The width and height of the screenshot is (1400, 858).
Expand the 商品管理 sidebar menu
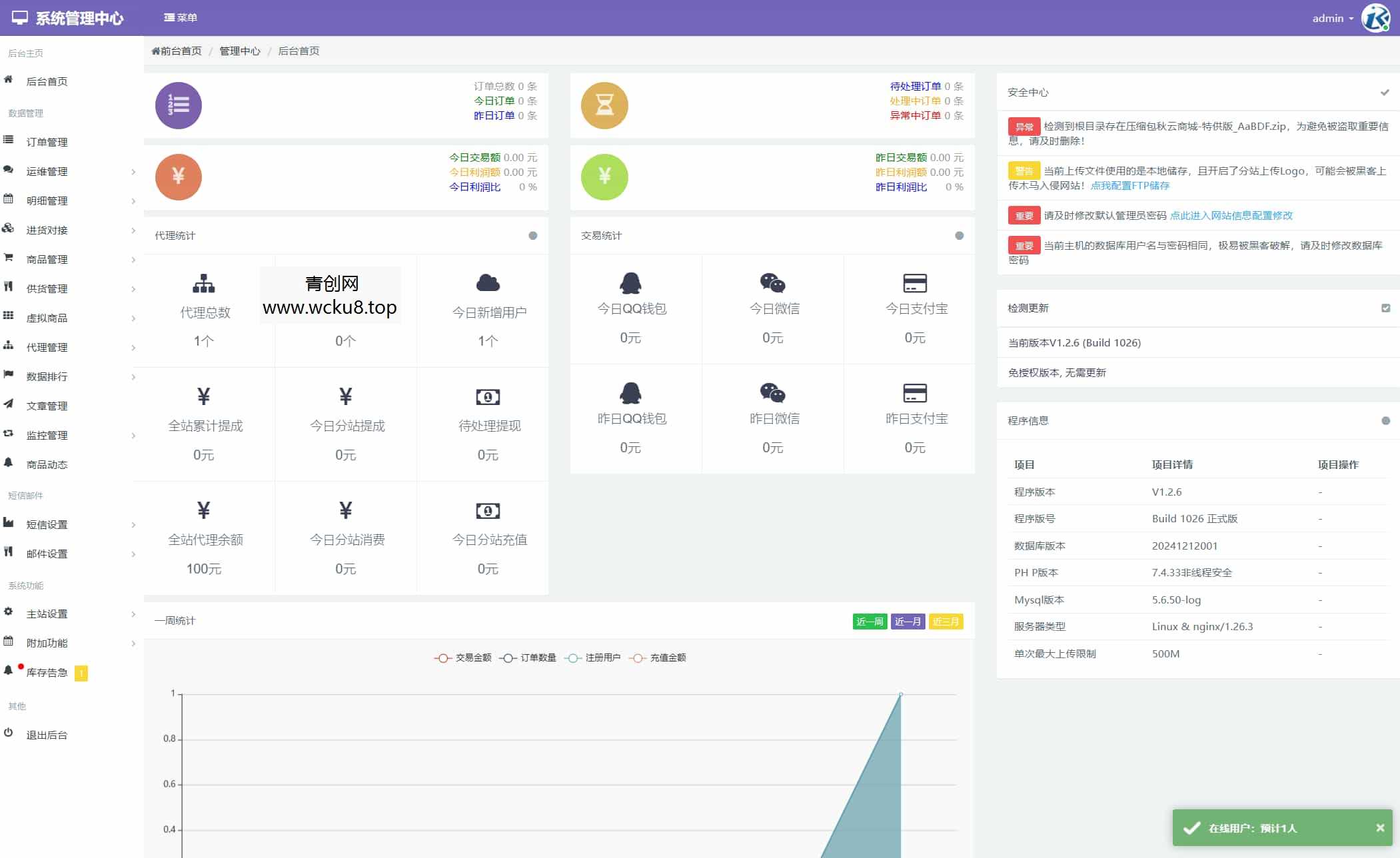pos(47,259)
